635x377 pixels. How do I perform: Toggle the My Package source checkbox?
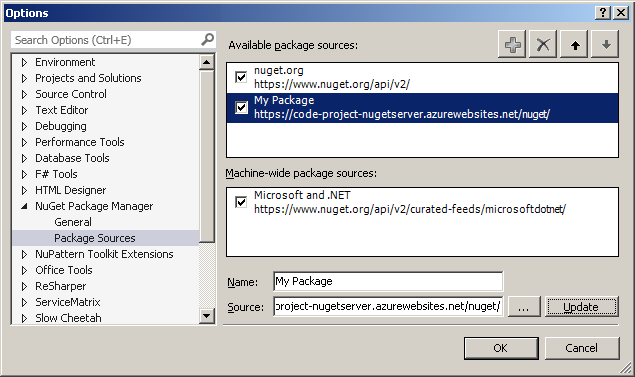(241, 108)
